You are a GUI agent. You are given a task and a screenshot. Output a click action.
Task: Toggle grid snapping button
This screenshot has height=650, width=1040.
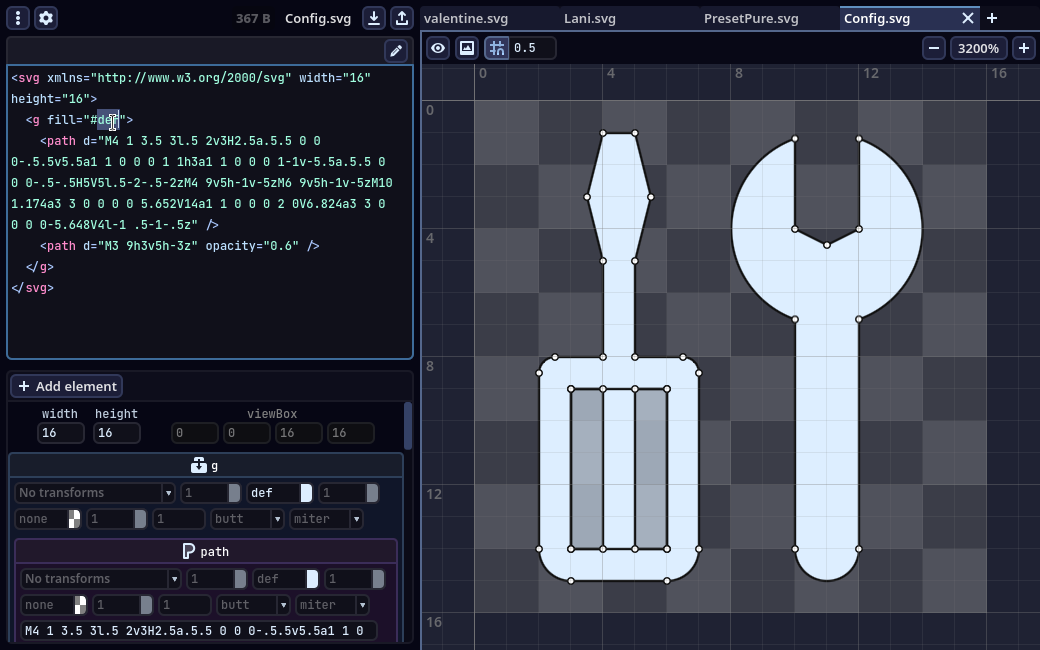click(x=497, y=48)
